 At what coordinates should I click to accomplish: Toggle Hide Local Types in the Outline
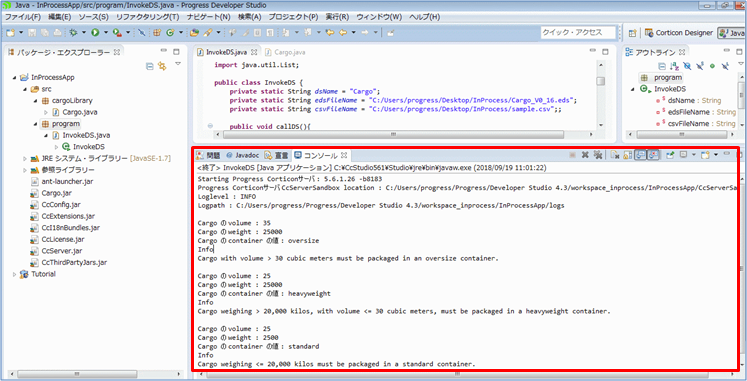coord(725,66)
